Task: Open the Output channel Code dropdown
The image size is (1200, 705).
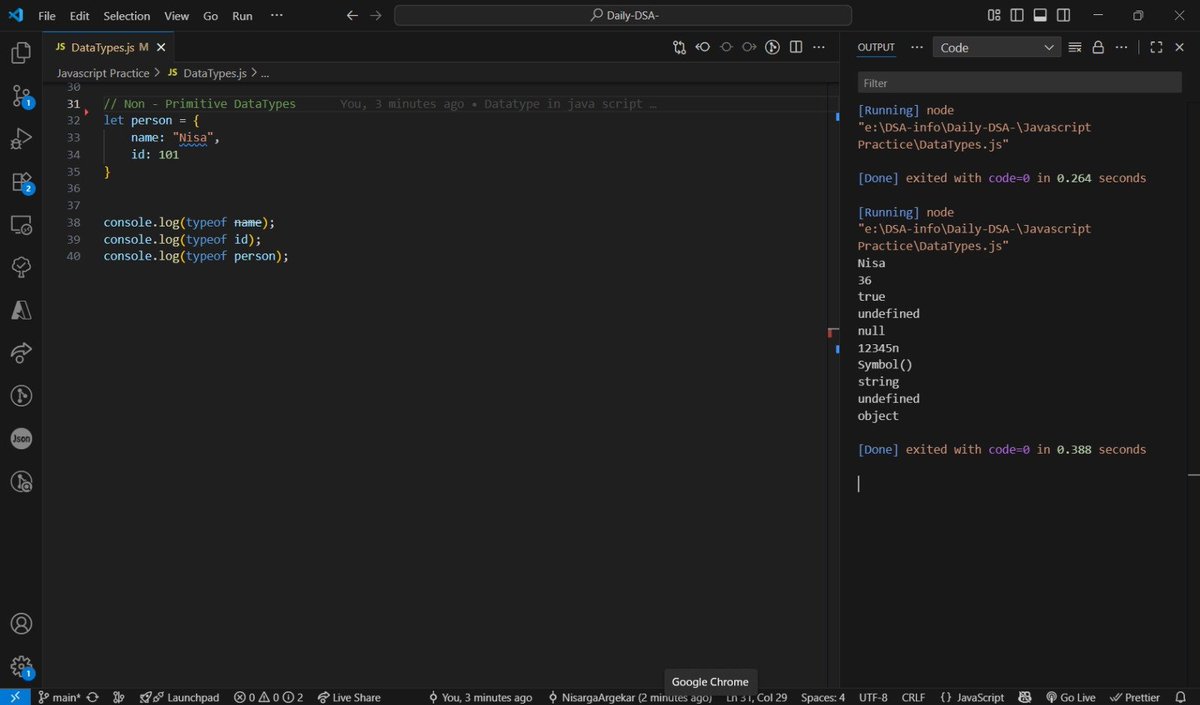Action: point(996,47)
